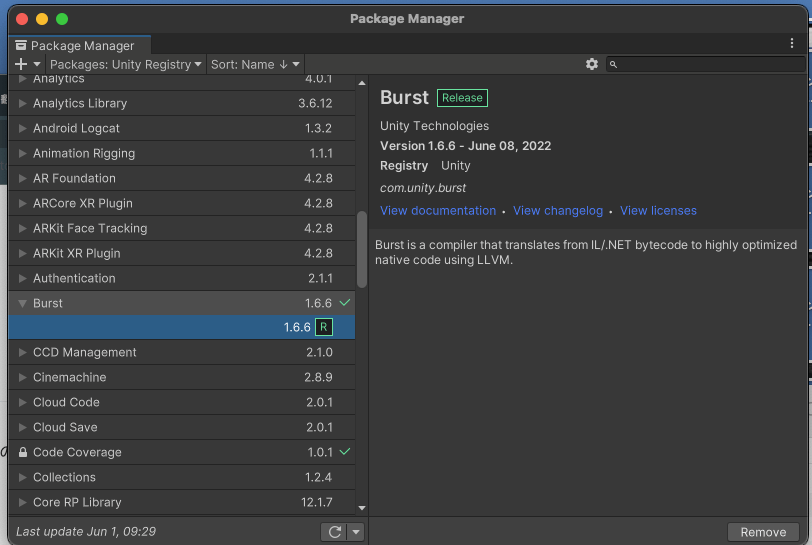Click the Release tag next to Burst
Viewport: 812px width, 545px height.
(462, 98)
